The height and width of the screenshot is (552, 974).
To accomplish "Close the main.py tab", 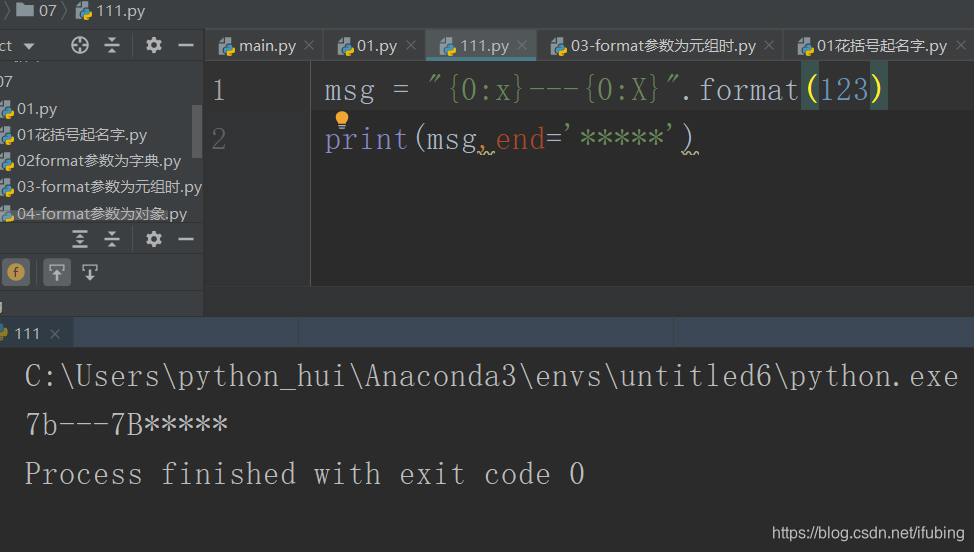I will [x=309, y=45].
